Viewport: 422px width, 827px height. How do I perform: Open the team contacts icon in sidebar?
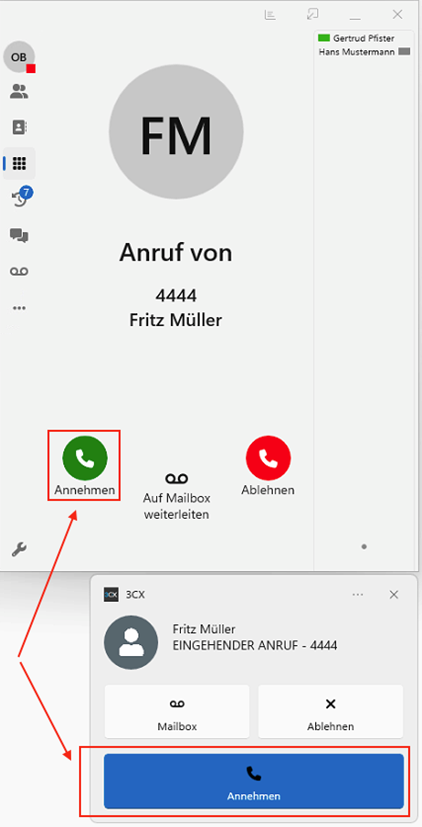point(20,92)
